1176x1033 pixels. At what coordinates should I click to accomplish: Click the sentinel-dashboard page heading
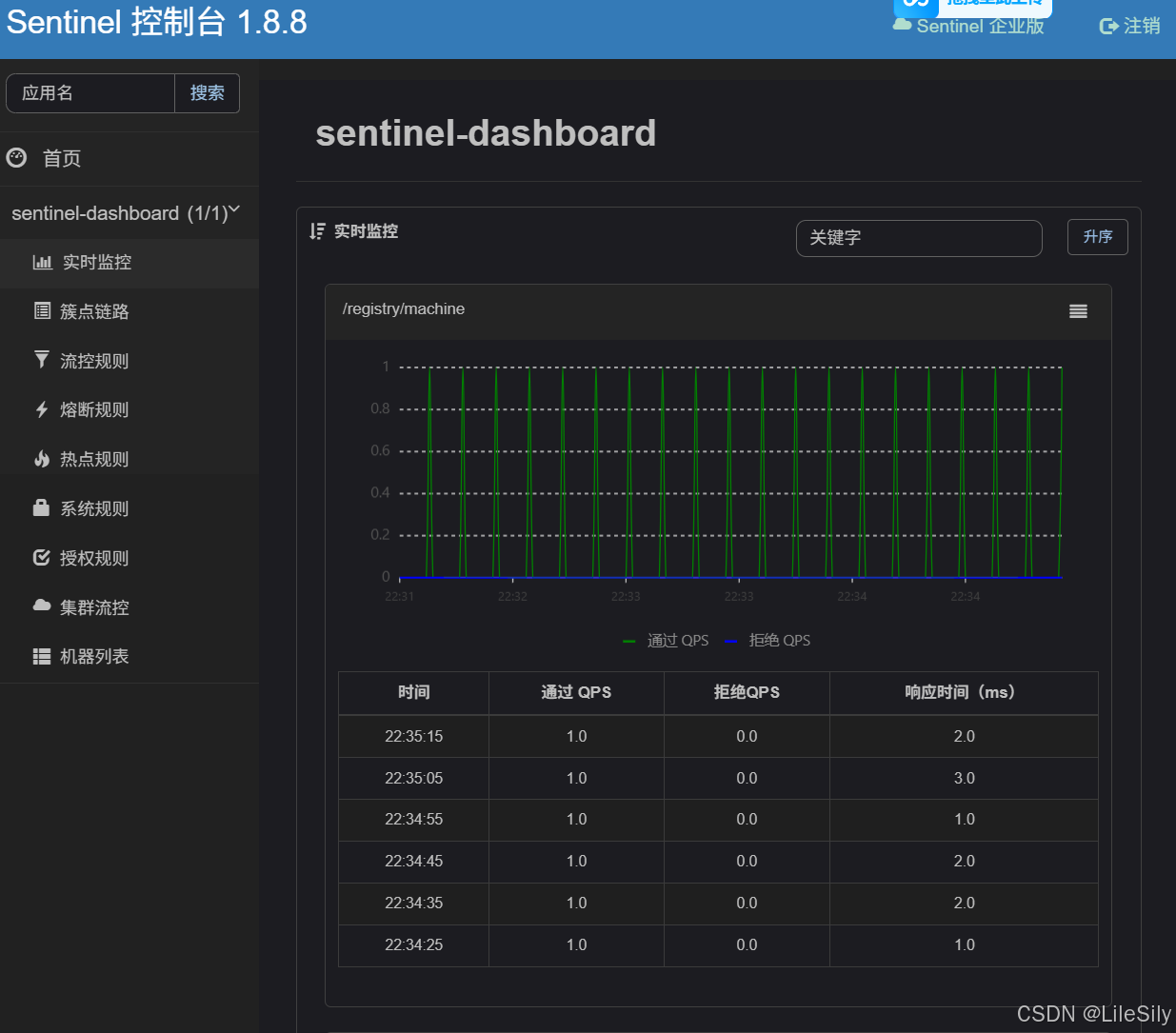tap(486, 133)
